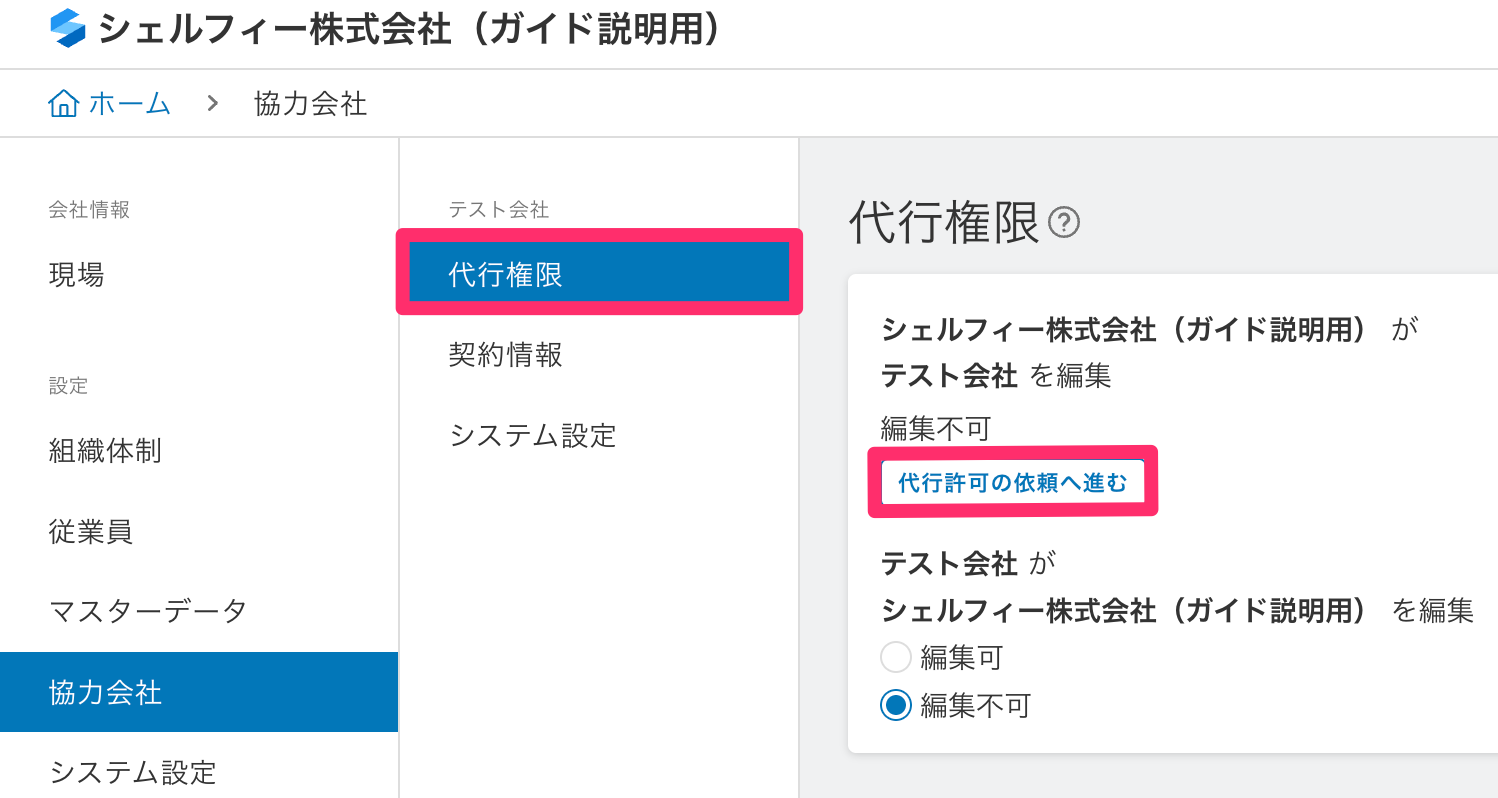The height and width of the screenshot is (798, 1498).
Task: Go to ホーム breadcrumb link
Action: point(129,103)
